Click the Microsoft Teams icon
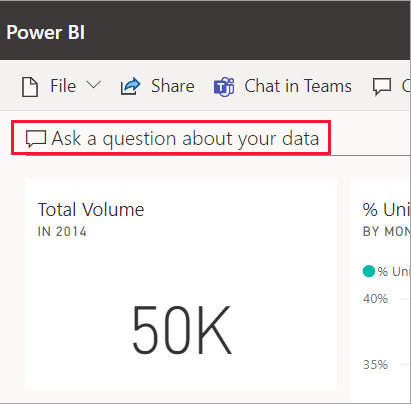Image resolution: width=411 pixels, height=404 pixels. click(x=224, y=87)
